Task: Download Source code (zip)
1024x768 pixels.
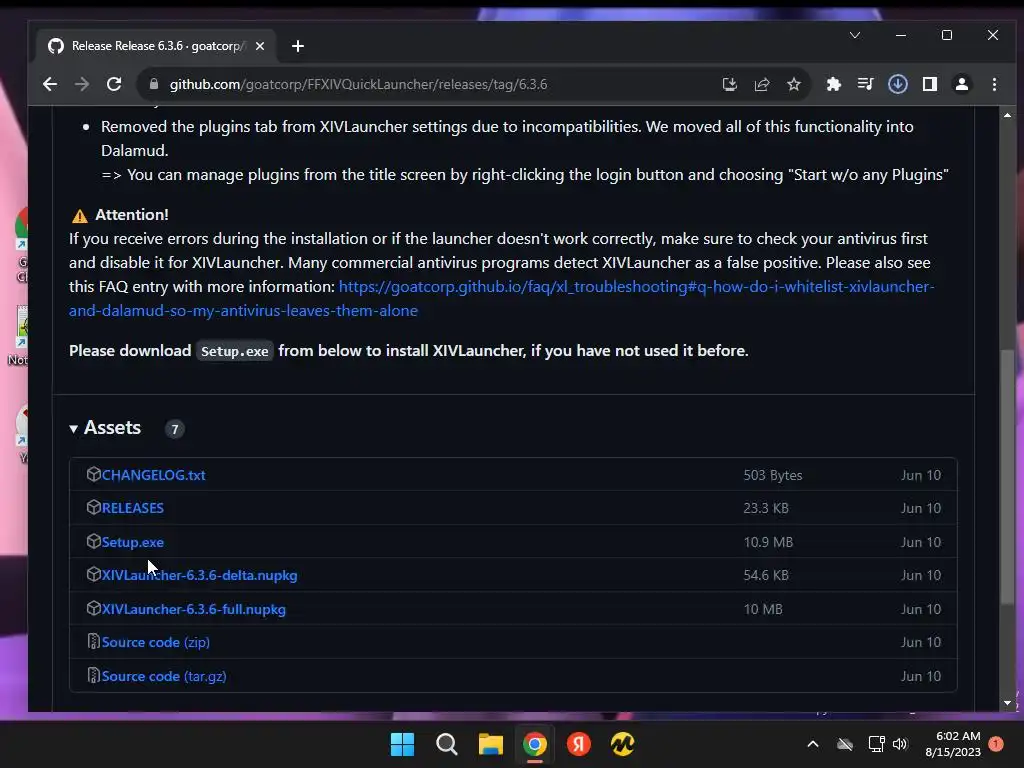Action: [155, 643]
